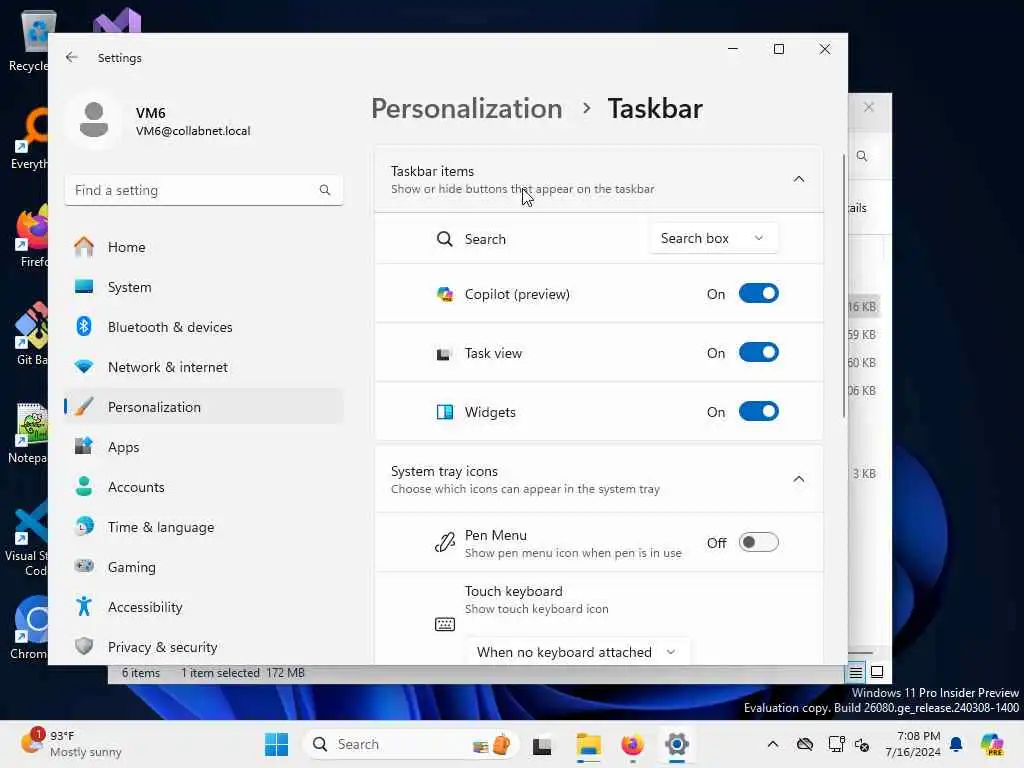This screenshot has width=1024, height=768.
Task: Click the Privacy & security shield icon
Action: click(84, 647)
